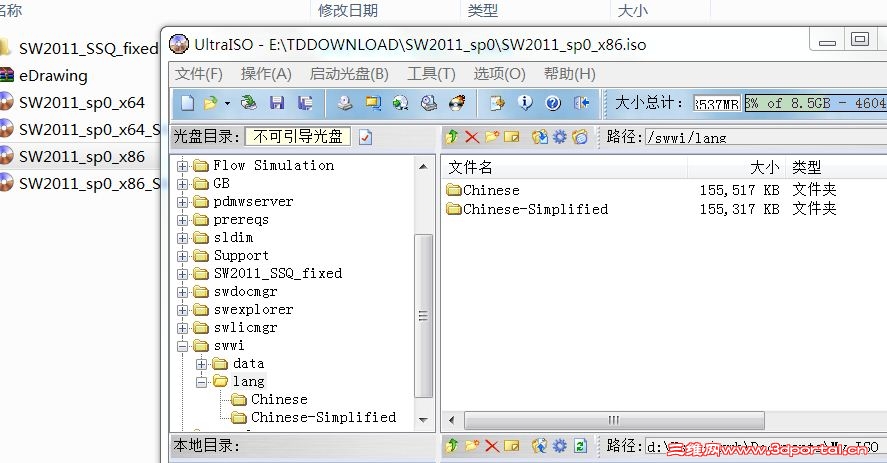
Task: Expand the prereqs folder node
Action: click(182, 220)
